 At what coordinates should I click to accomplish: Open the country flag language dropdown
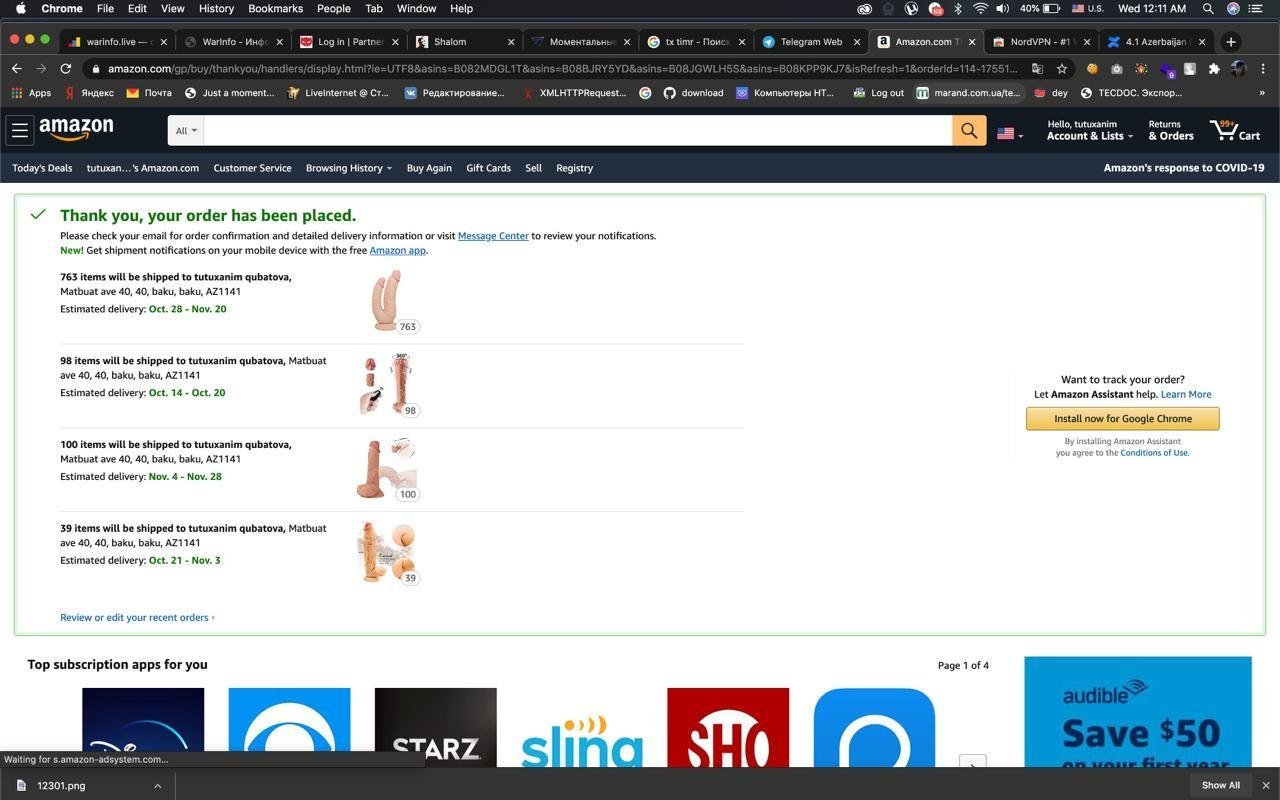1010,133
